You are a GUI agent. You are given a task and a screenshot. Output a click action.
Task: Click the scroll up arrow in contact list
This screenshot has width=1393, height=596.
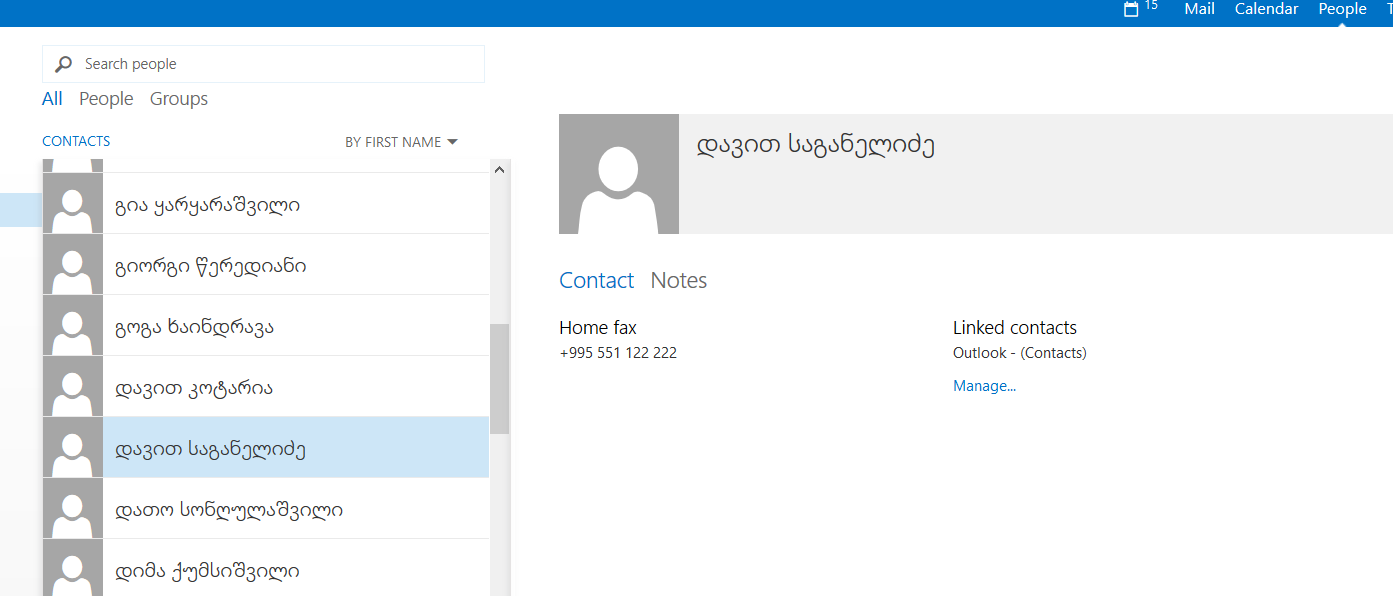click(500, 170)
